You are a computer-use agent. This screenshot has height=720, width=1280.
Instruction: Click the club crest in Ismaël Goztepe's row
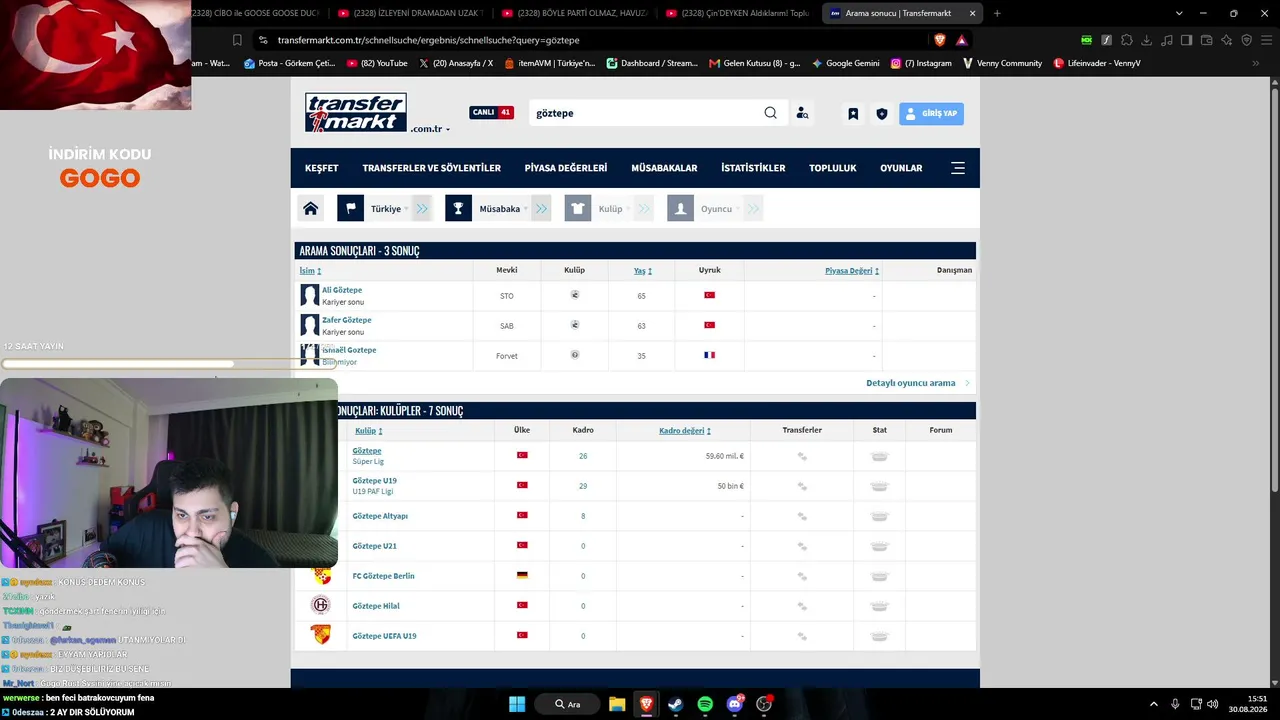(575, 355)
